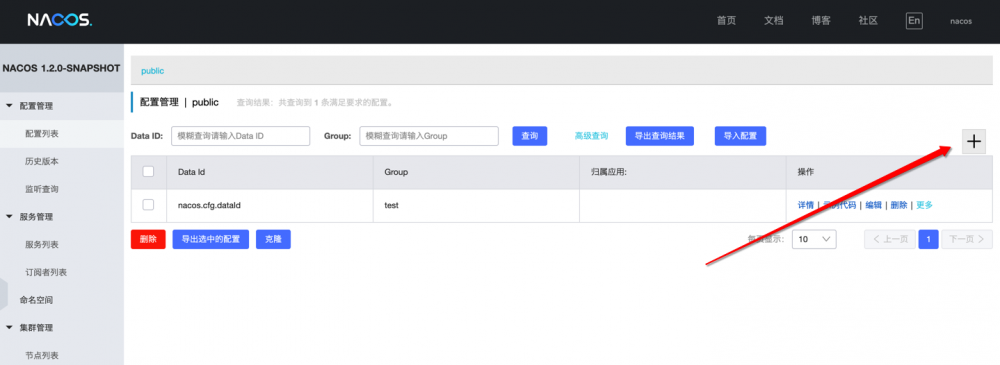Collapse the 集群管理 sidebar section

pos(10,328)
